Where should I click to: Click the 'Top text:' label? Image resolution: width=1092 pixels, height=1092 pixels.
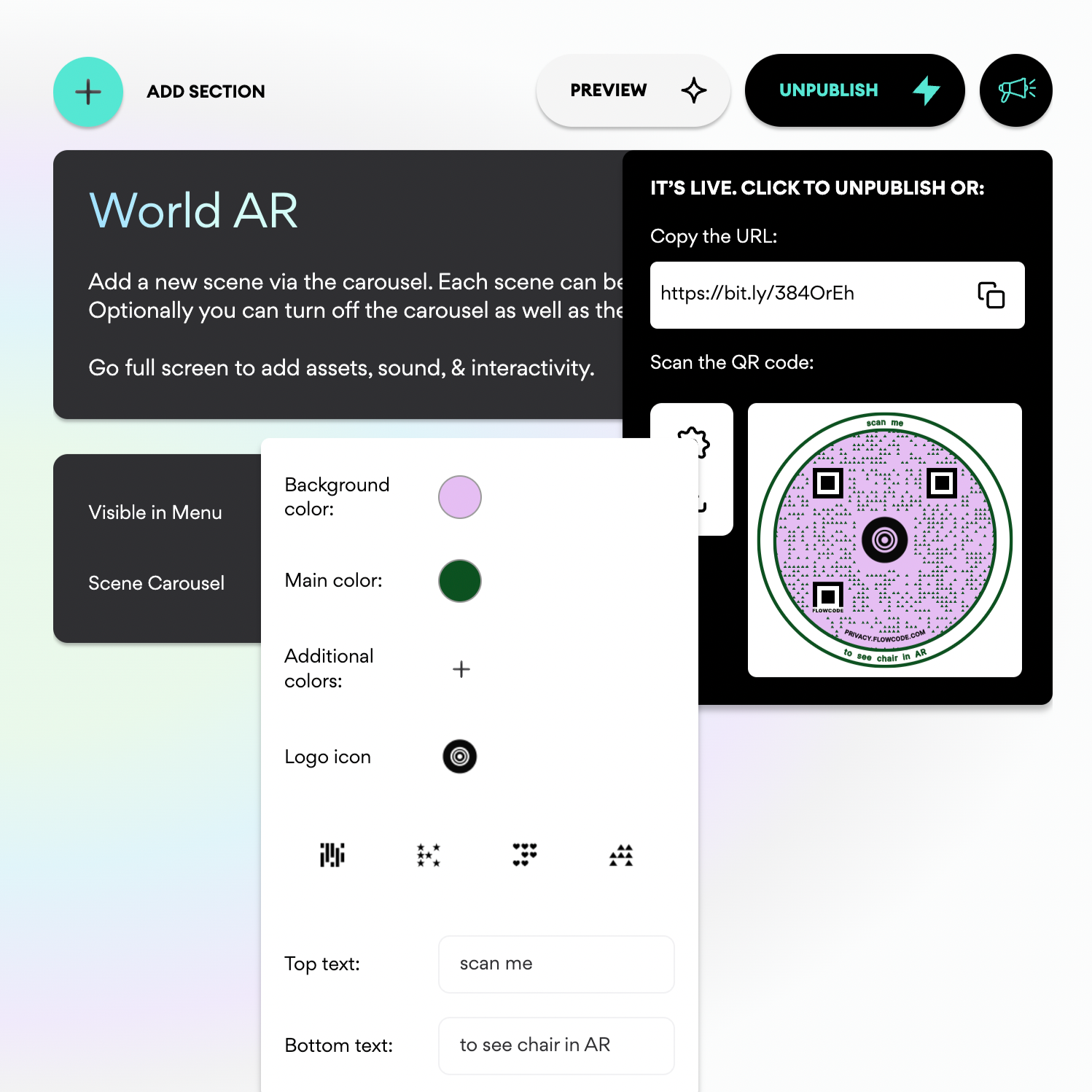(322, 964)
